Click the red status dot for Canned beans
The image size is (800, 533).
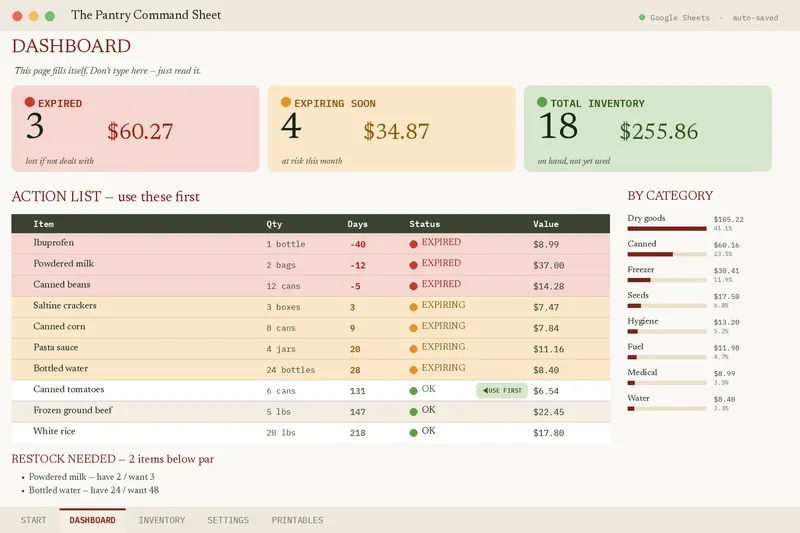(x=413, y=286)
